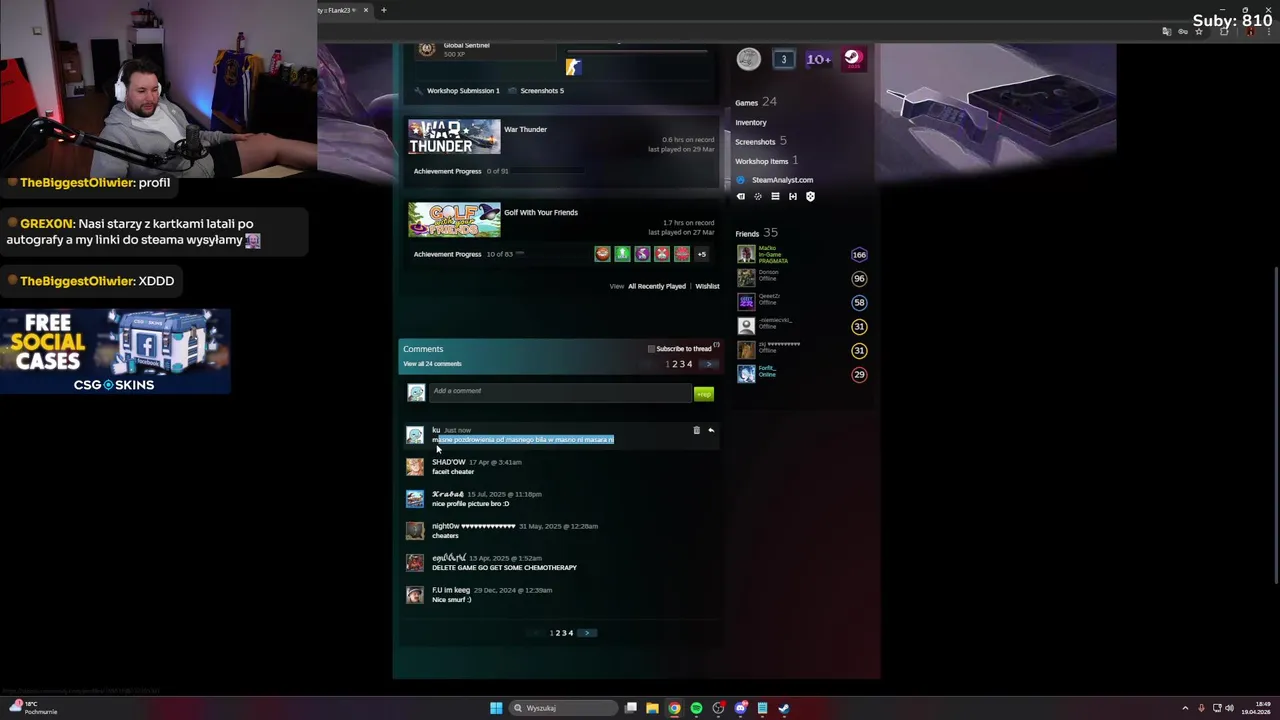Open War Thunder game thumbnail
The image size is (1280, 720).
point(454,137)
